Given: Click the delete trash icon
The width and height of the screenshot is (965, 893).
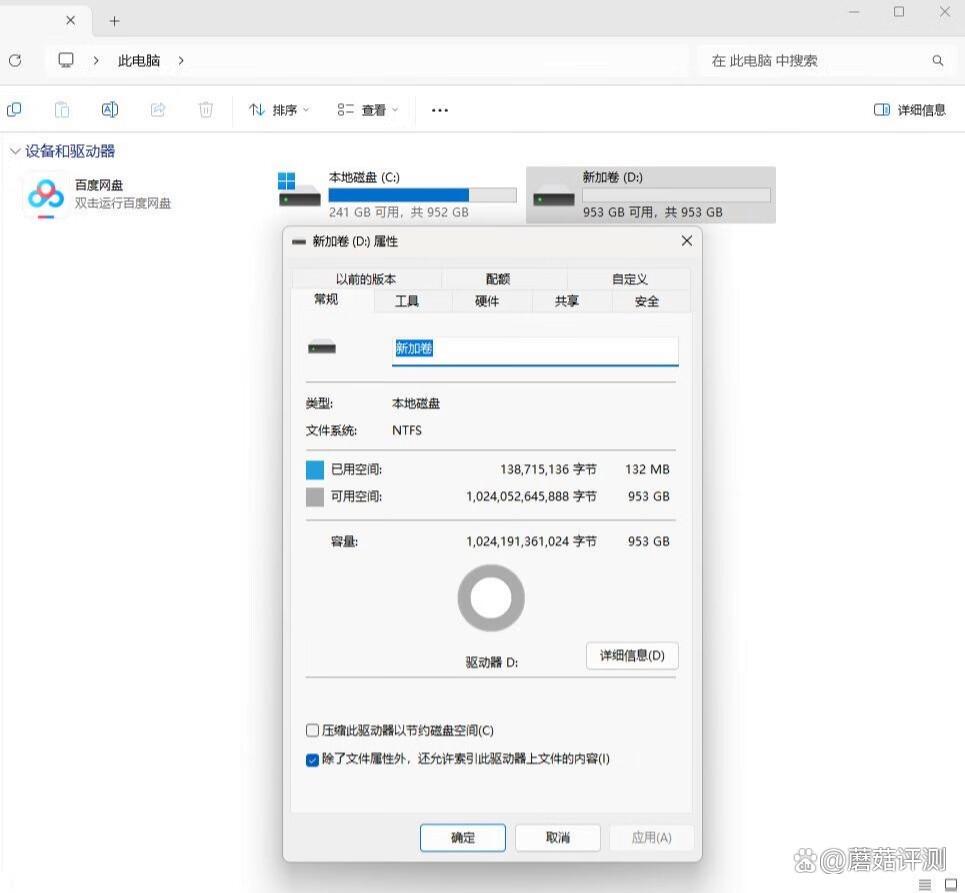Looking at the screenshot, I should tap(206, 110).
